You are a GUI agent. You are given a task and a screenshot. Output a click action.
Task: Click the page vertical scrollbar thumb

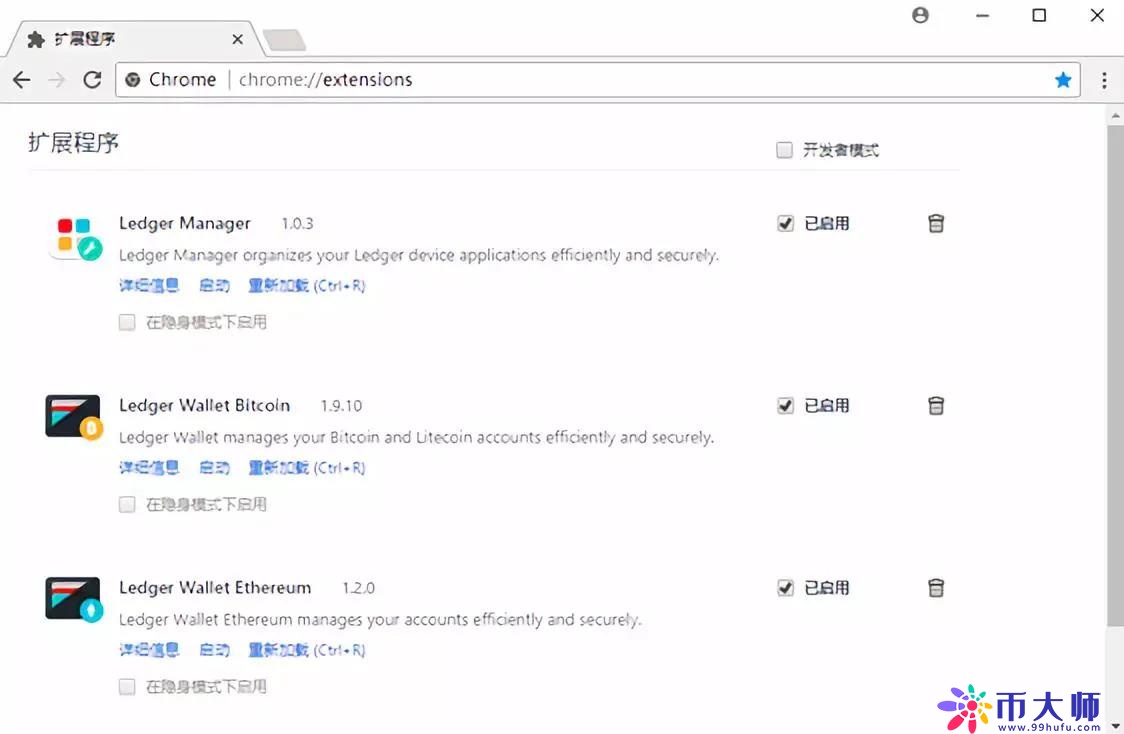[x=1115, y=376]
